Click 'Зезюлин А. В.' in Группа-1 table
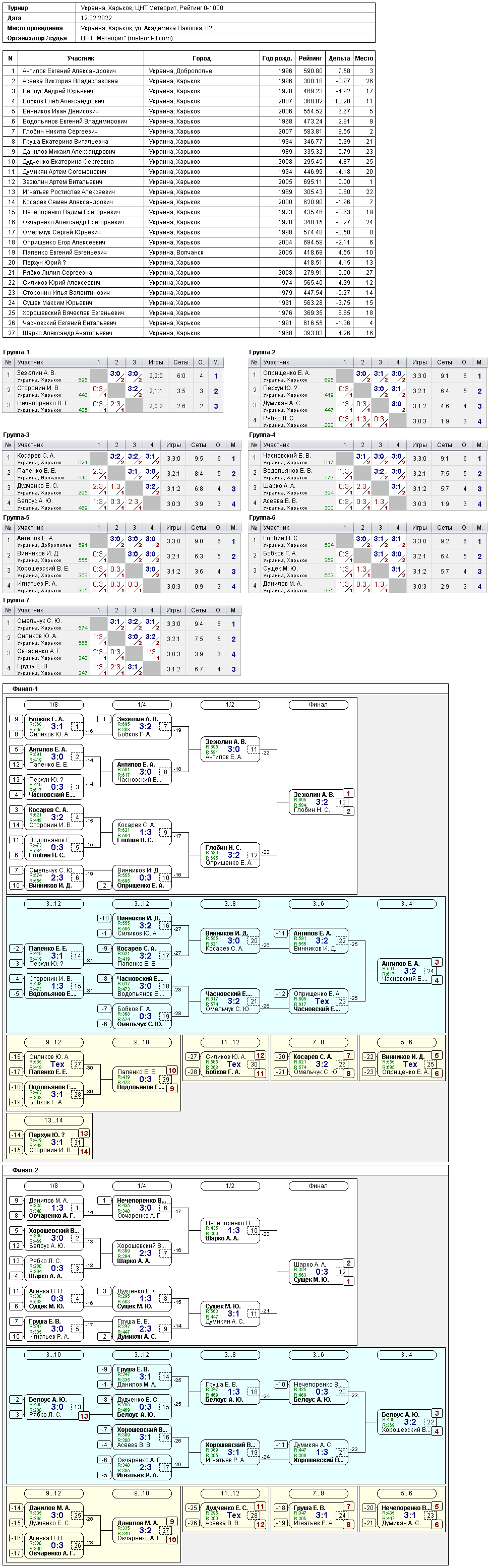492x1568 pixels. click(36, 373)
